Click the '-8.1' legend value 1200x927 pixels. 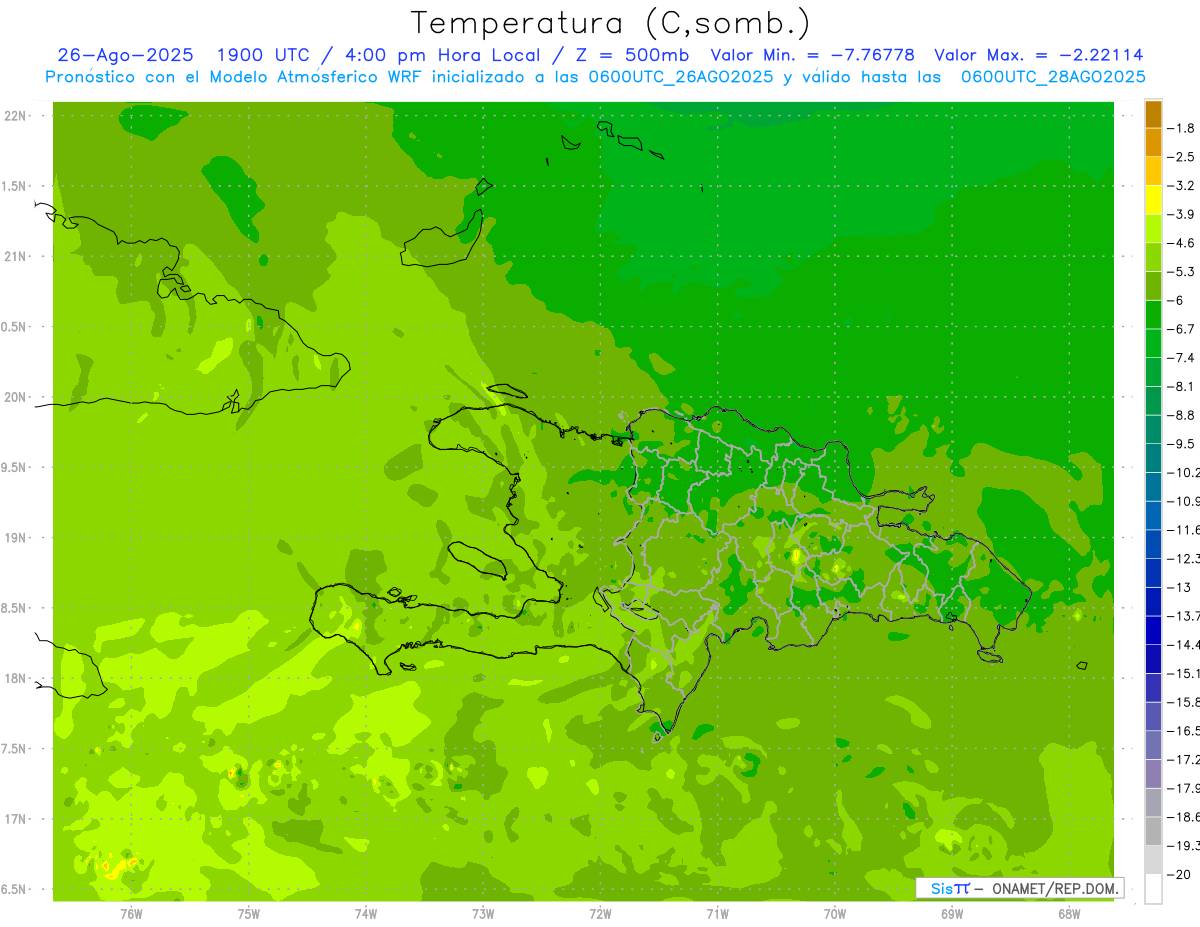tap(1182, 386)
